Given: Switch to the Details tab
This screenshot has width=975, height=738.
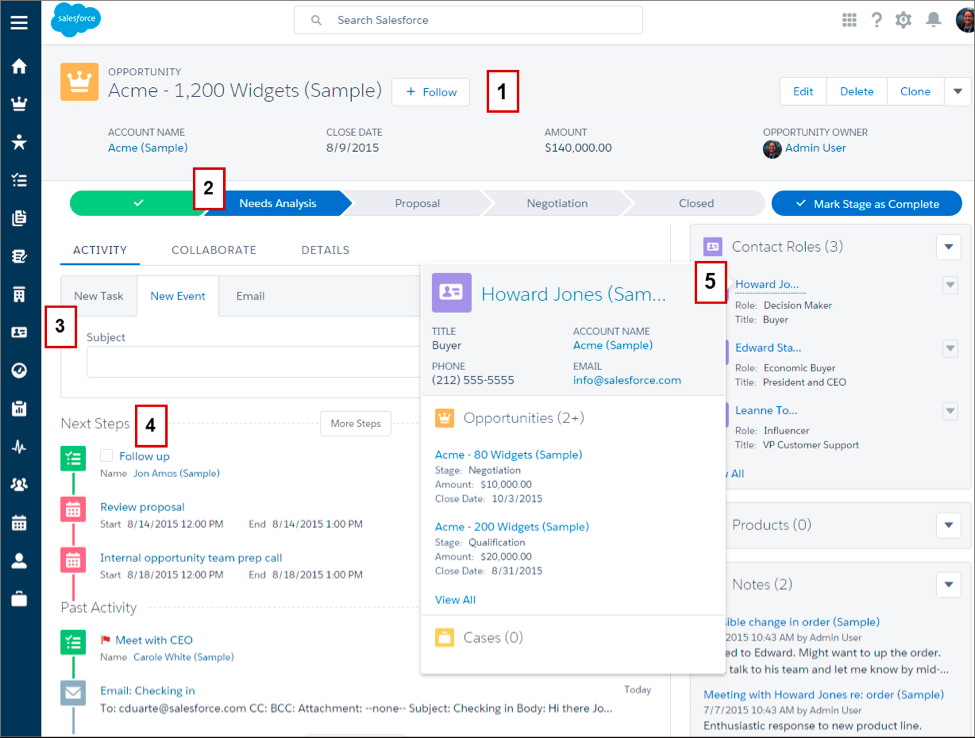Looking at the screenshot, I should point(325,250).
